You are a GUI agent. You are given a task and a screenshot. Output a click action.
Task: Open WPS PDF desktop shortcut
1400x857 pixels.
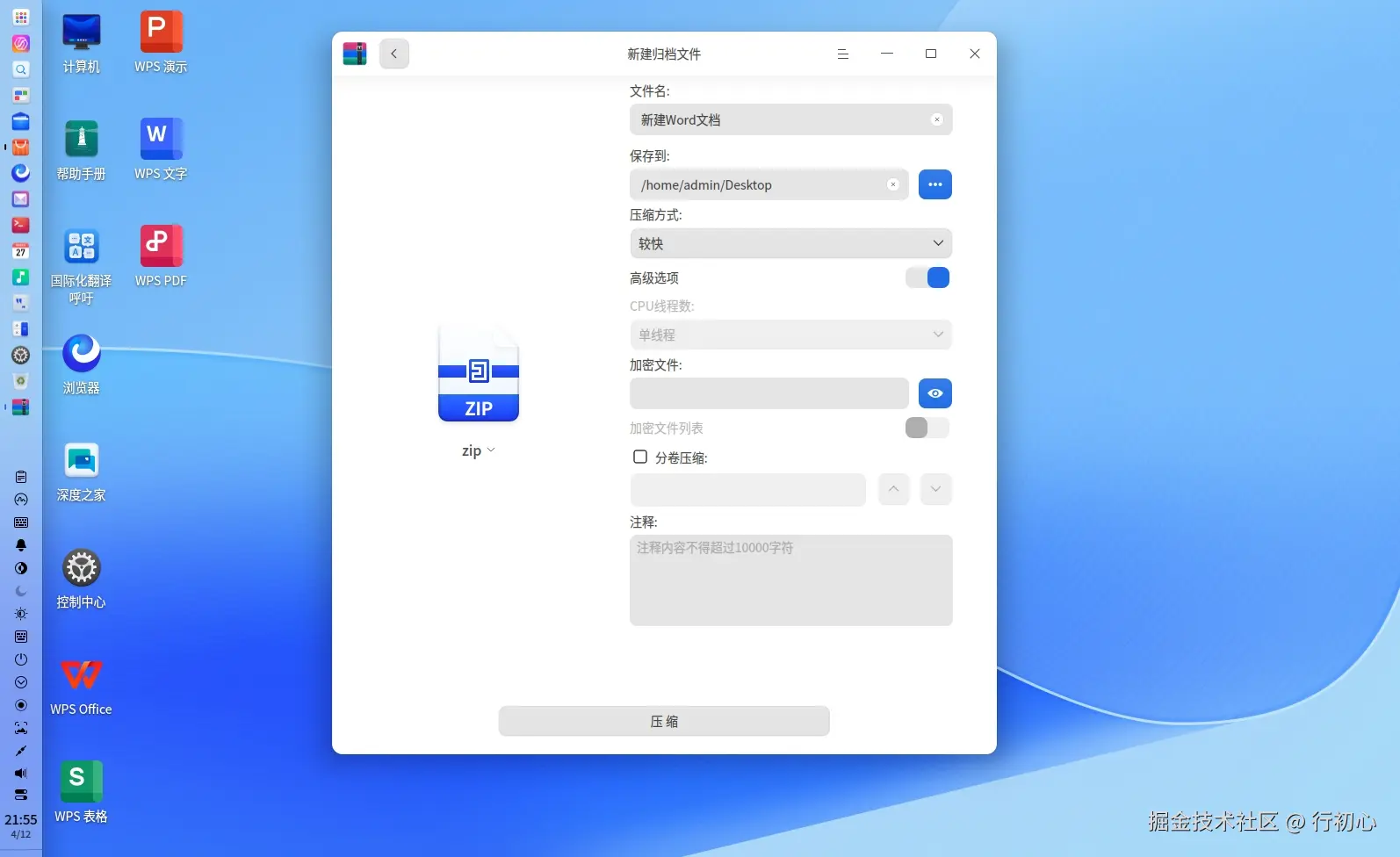tap(161, 257)
